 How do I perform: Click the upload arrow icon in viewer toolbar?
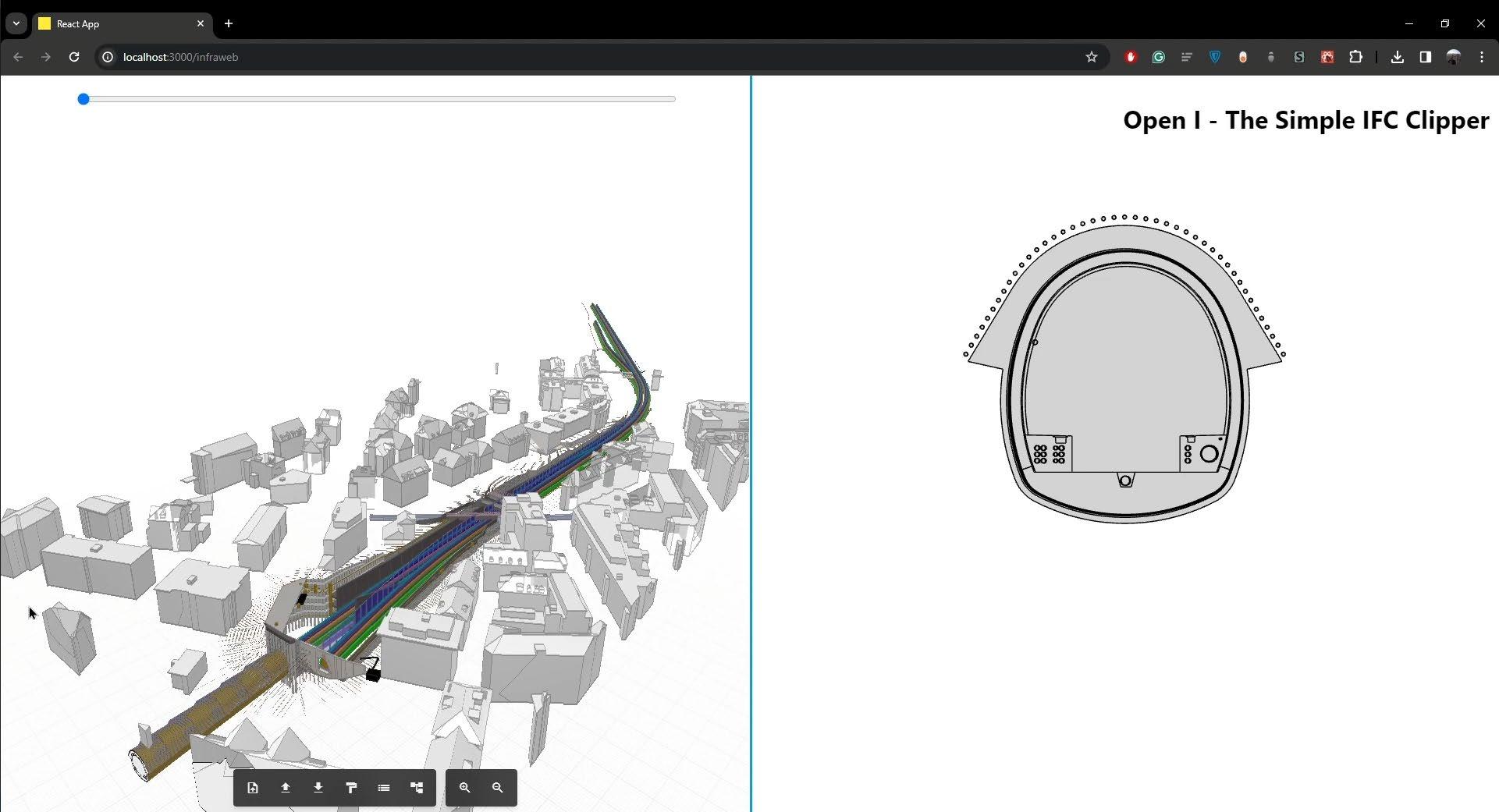pyautogui.click(x=286, y=788)
